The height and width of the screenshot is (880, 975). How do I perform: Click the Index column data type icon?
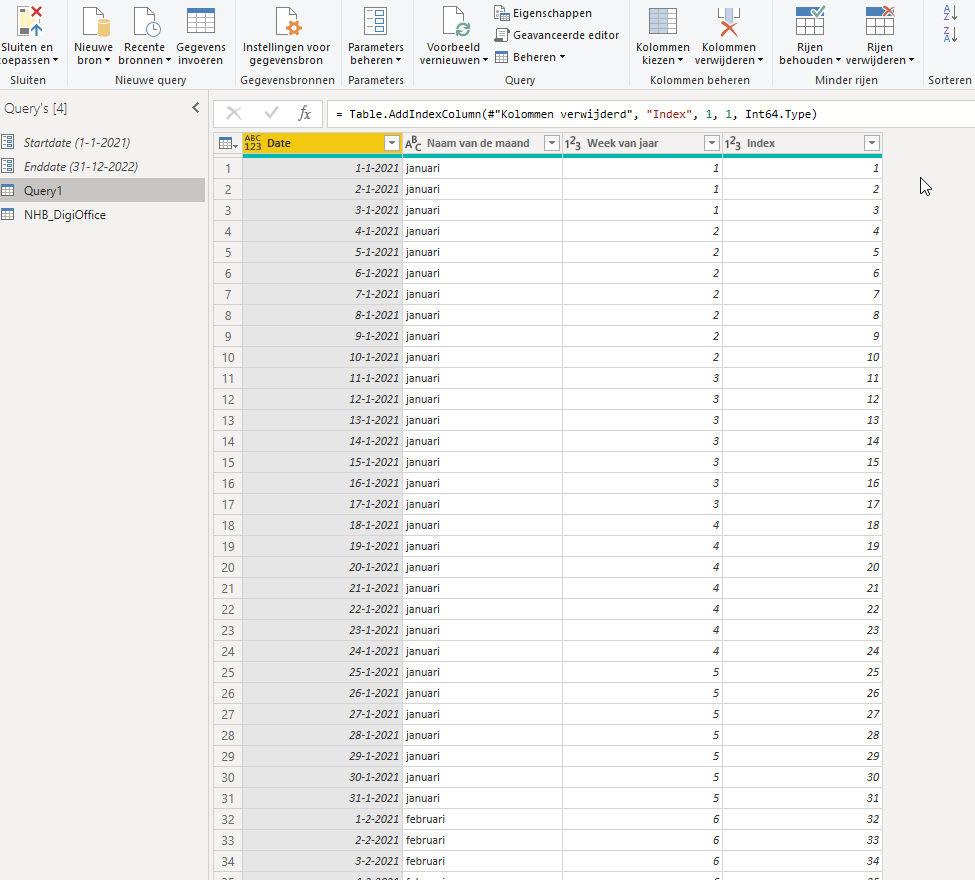pos(732,144)
